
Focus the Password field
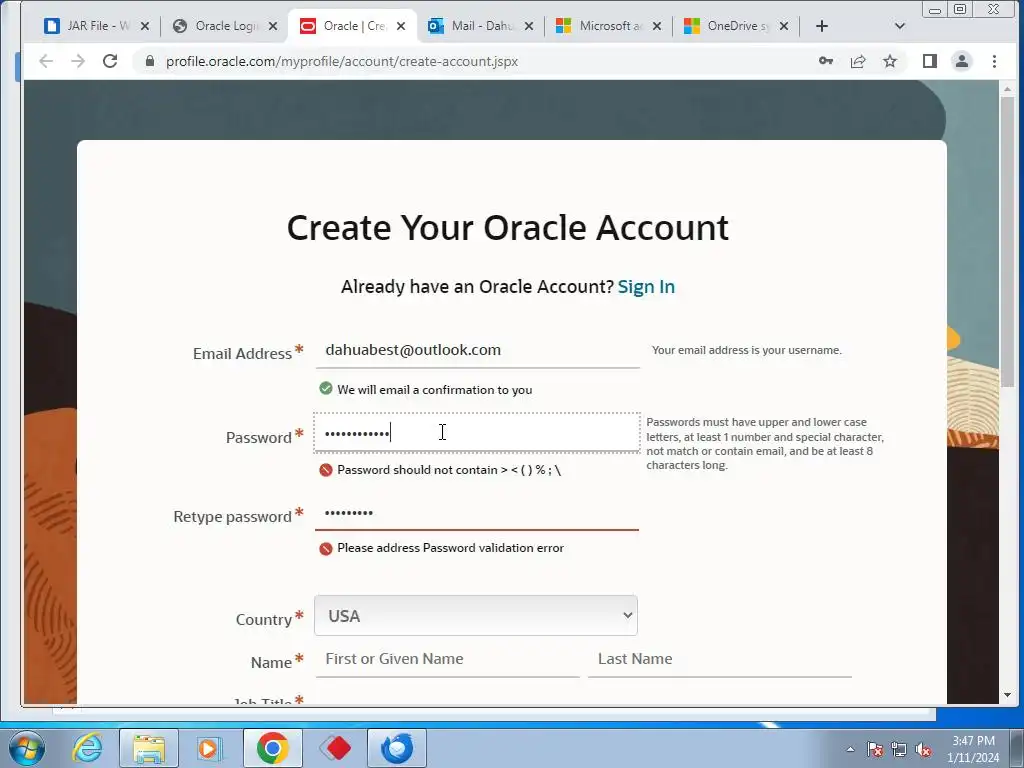(x=477, y=432)
